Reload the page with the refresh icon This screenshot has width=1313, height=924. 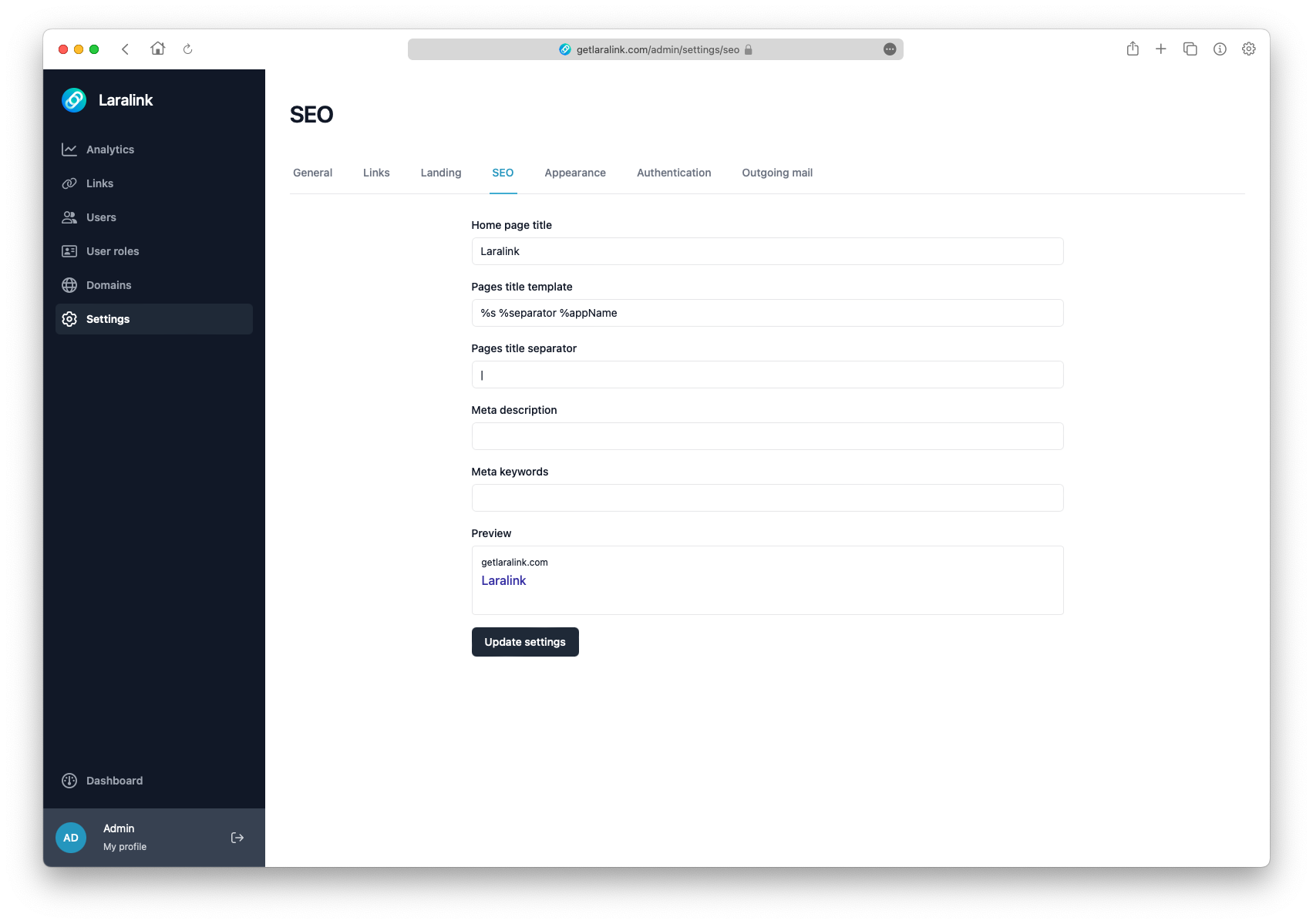(x=187, y=49)
